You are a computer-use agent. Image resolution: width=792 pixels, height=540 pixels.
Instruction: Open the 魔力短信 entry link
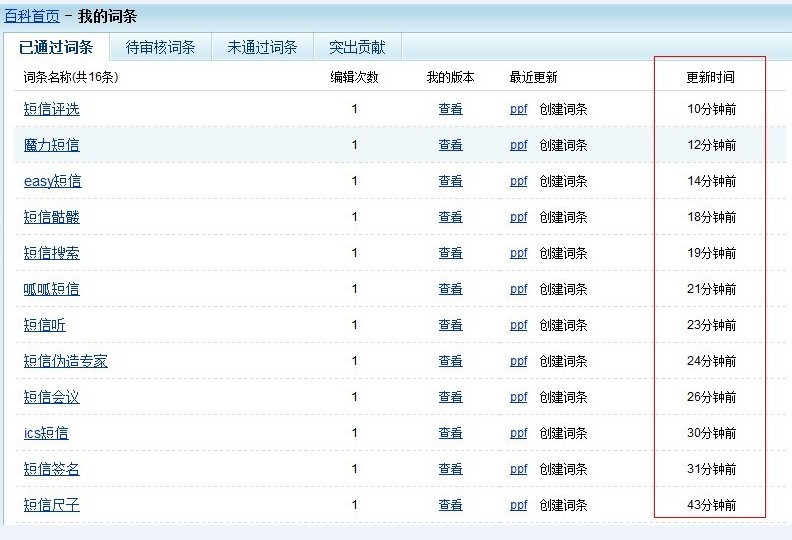tap(51, 145)
